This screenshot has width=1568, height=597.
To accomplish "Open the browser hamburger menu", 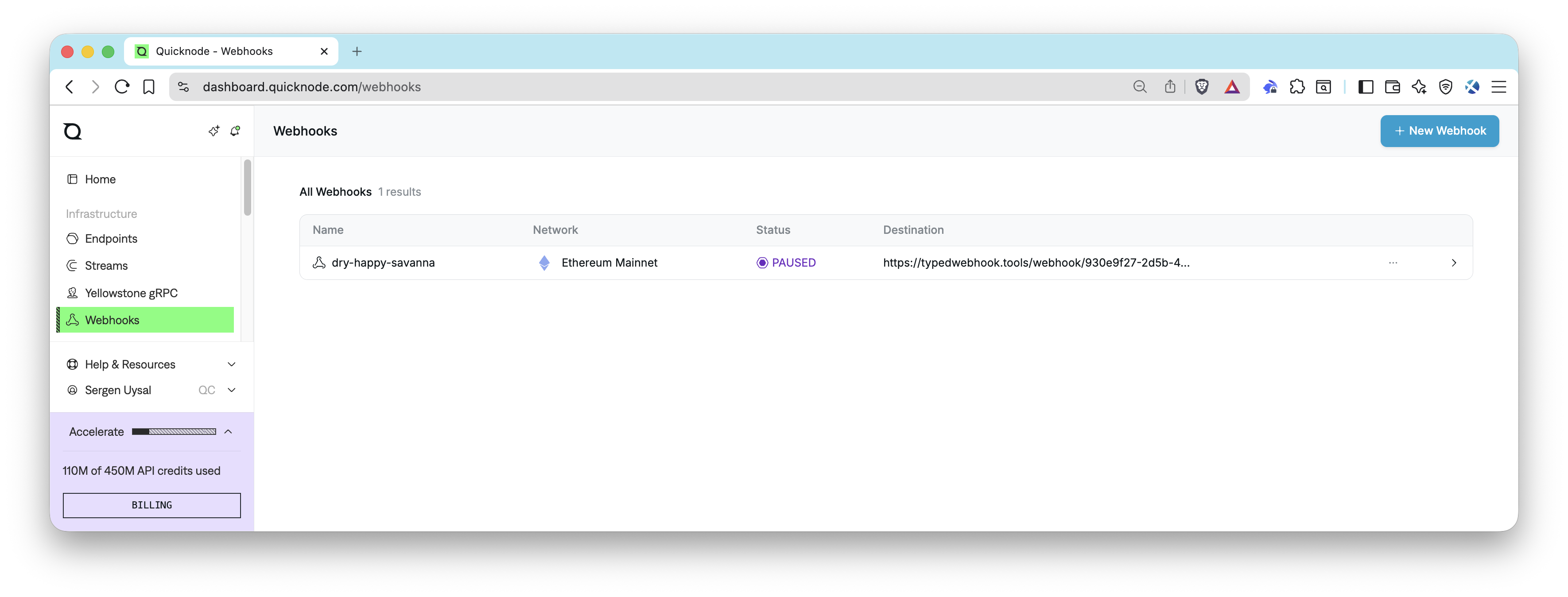I will tap(1498, 86).
